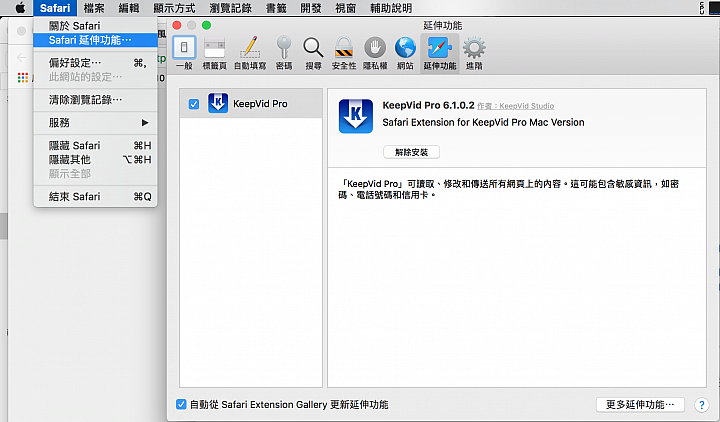Click the KeepVid Pro 6.1.0.2 title text

coord(428,105)
